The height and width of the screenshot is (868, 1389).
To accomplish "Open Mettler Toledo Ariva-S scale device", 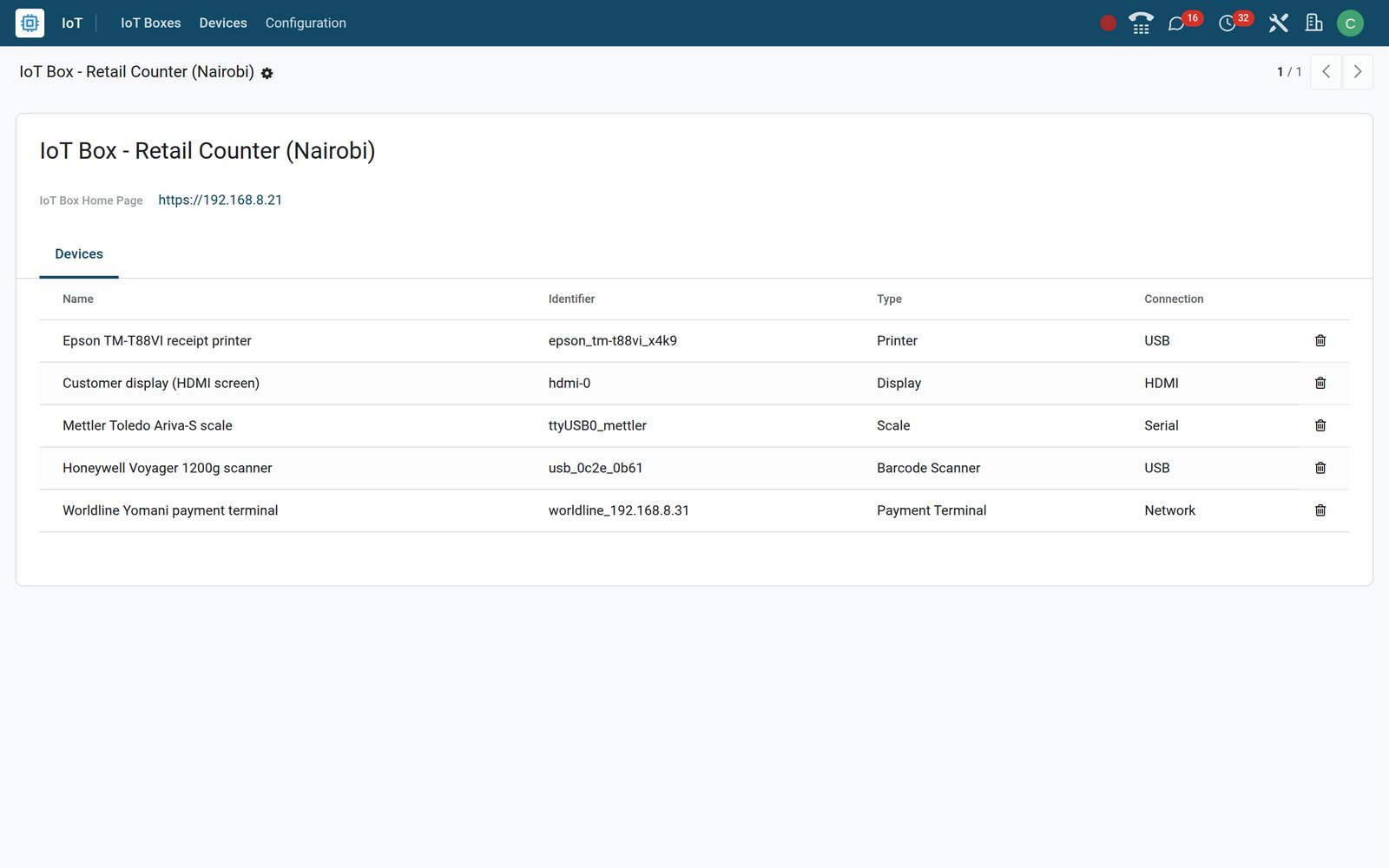I will pyautogui.click(x=148, y=426).
